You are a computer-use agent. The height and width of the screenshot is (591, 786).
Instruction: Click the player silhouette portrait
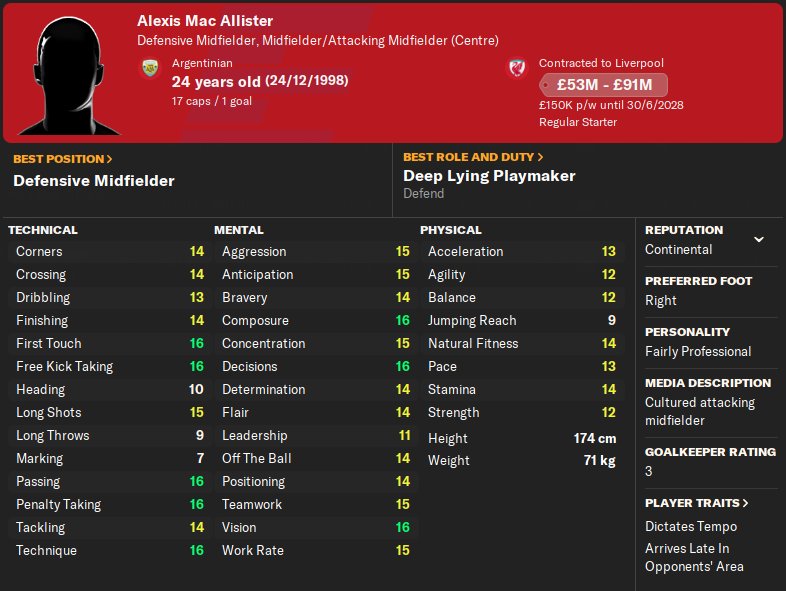70,72
